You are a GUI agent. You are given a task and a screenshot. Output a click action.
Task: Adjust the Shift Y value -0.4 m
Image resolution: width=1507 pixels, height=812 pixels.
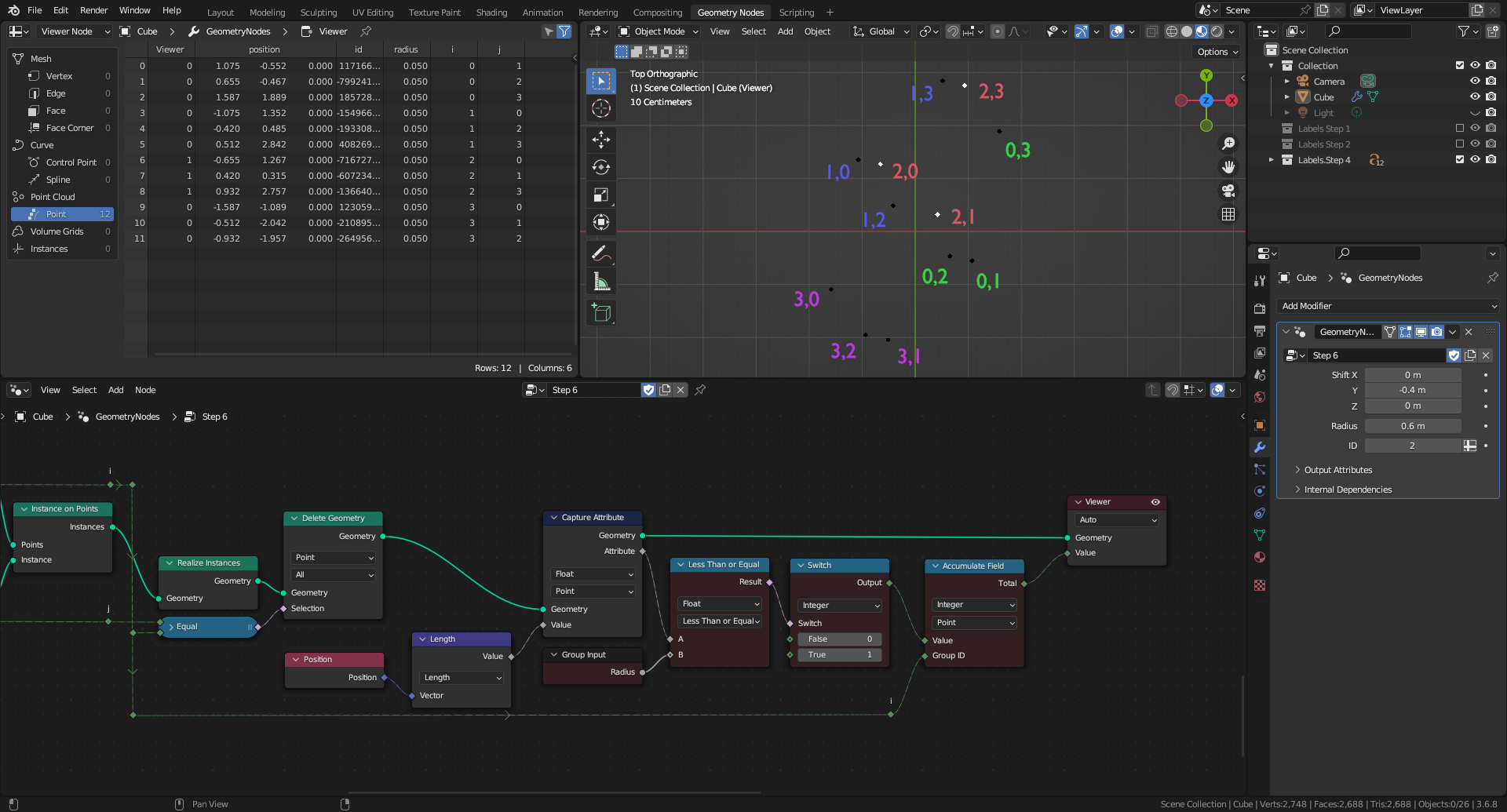[x=1413, y=390]
